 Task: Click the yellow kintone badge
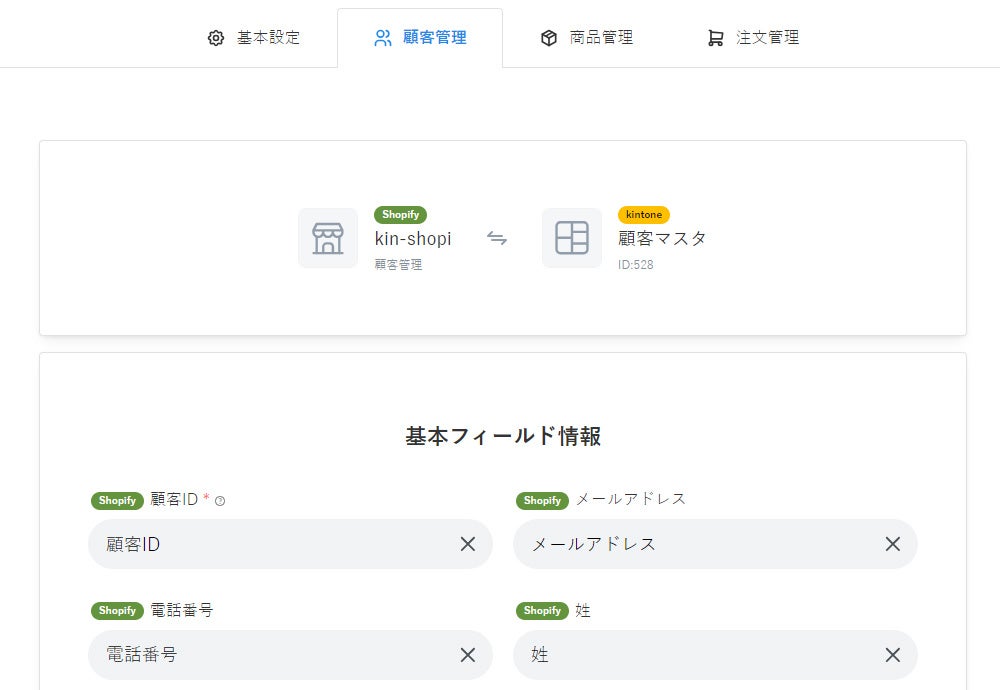644,215
